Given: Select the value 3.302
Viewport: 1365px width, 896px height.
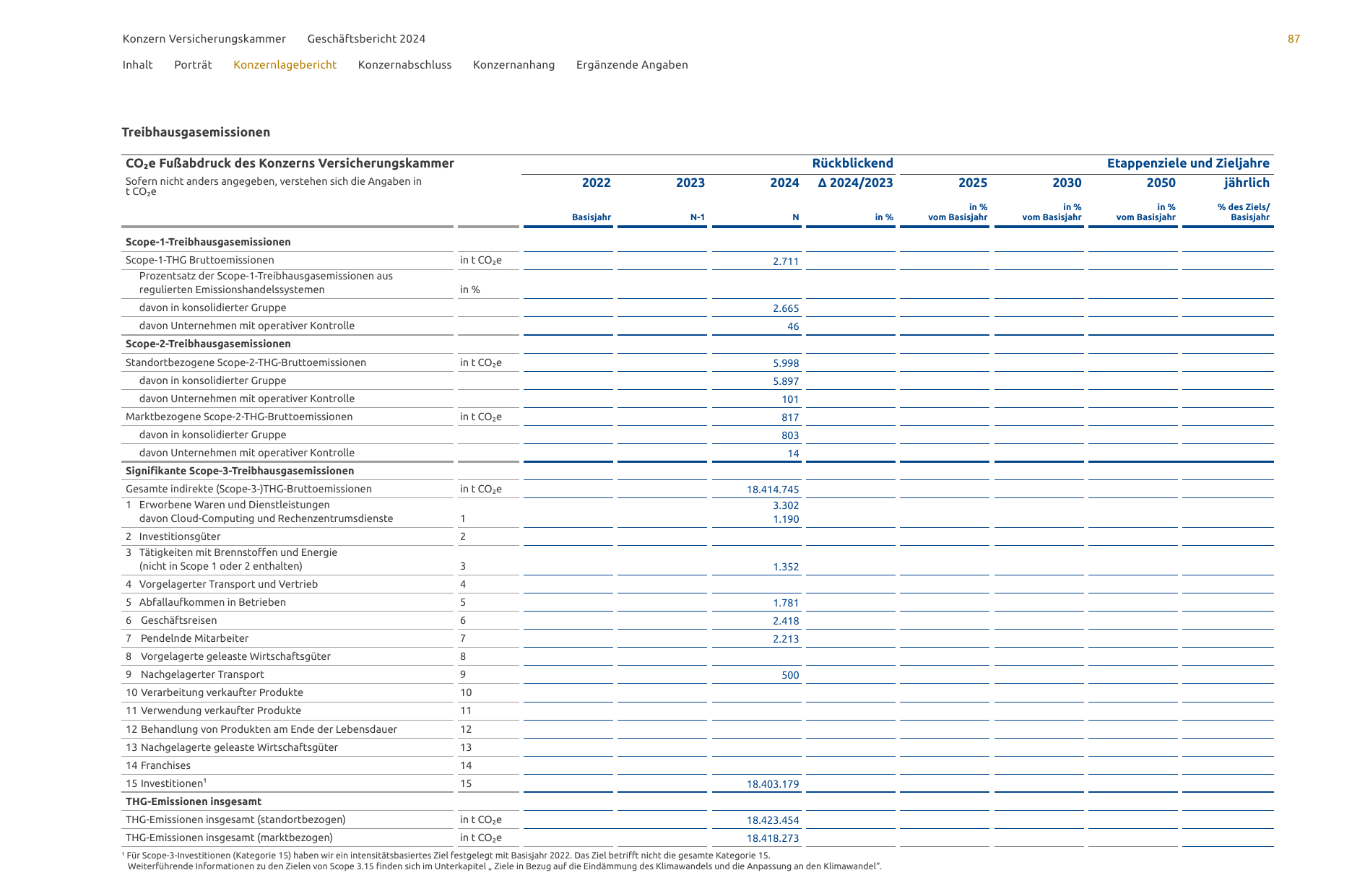Looking at the screenshot, I should (x=786, y=505).
